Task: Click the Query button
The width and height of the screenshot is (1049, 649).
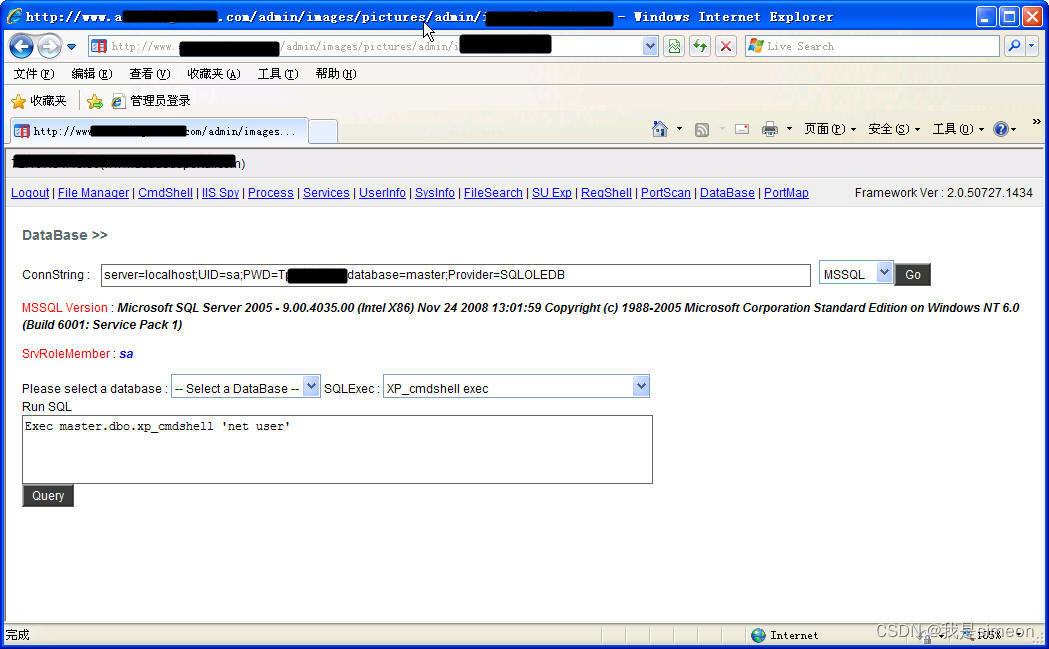Action: point(48,496)
